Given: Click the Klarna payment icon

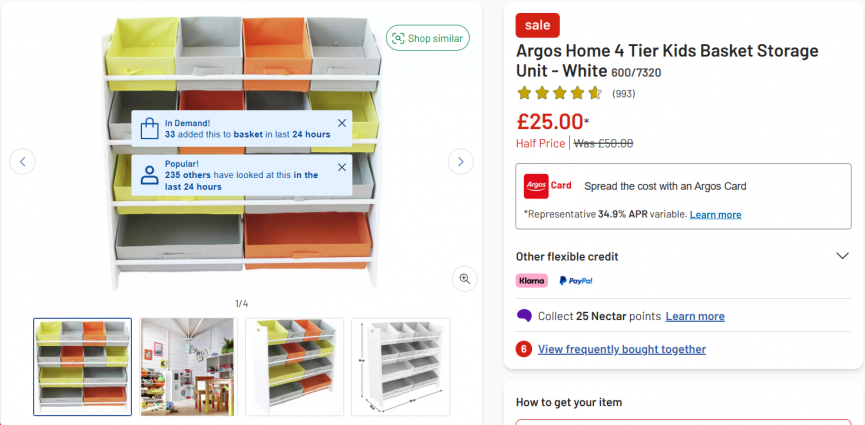Looking at the screenshot, I should click(532, 281).
